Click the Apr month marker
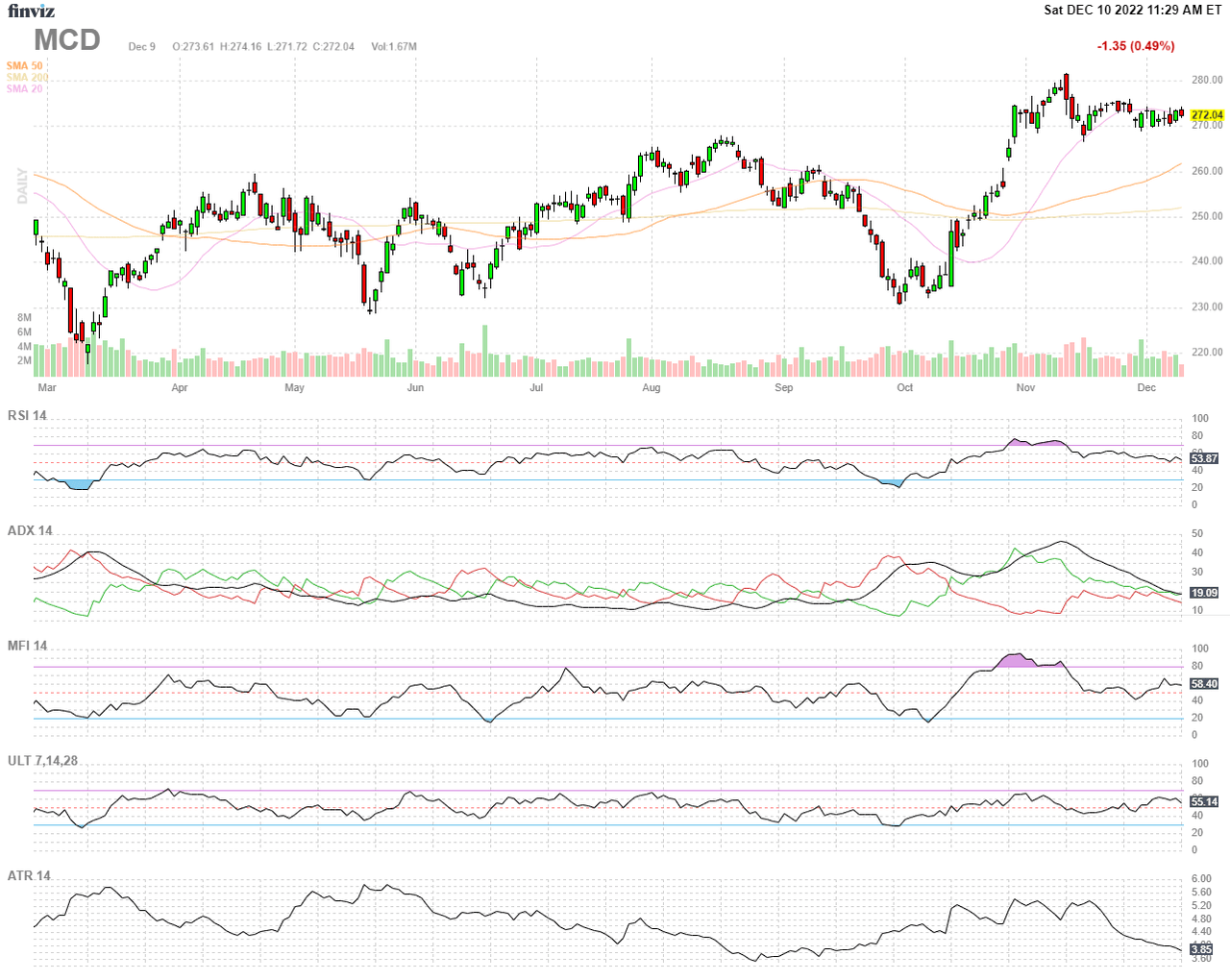Screen dimensions: 1230x980 point(180,388)
